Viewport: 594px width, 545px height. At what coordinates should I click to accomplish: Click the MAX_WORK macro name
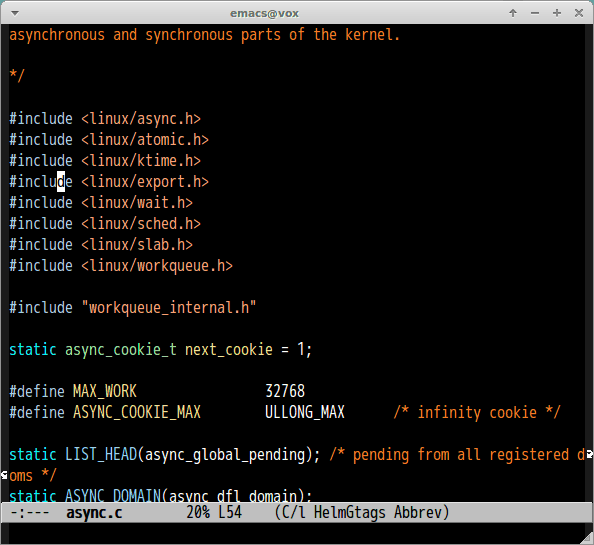(x=105, y=391)
